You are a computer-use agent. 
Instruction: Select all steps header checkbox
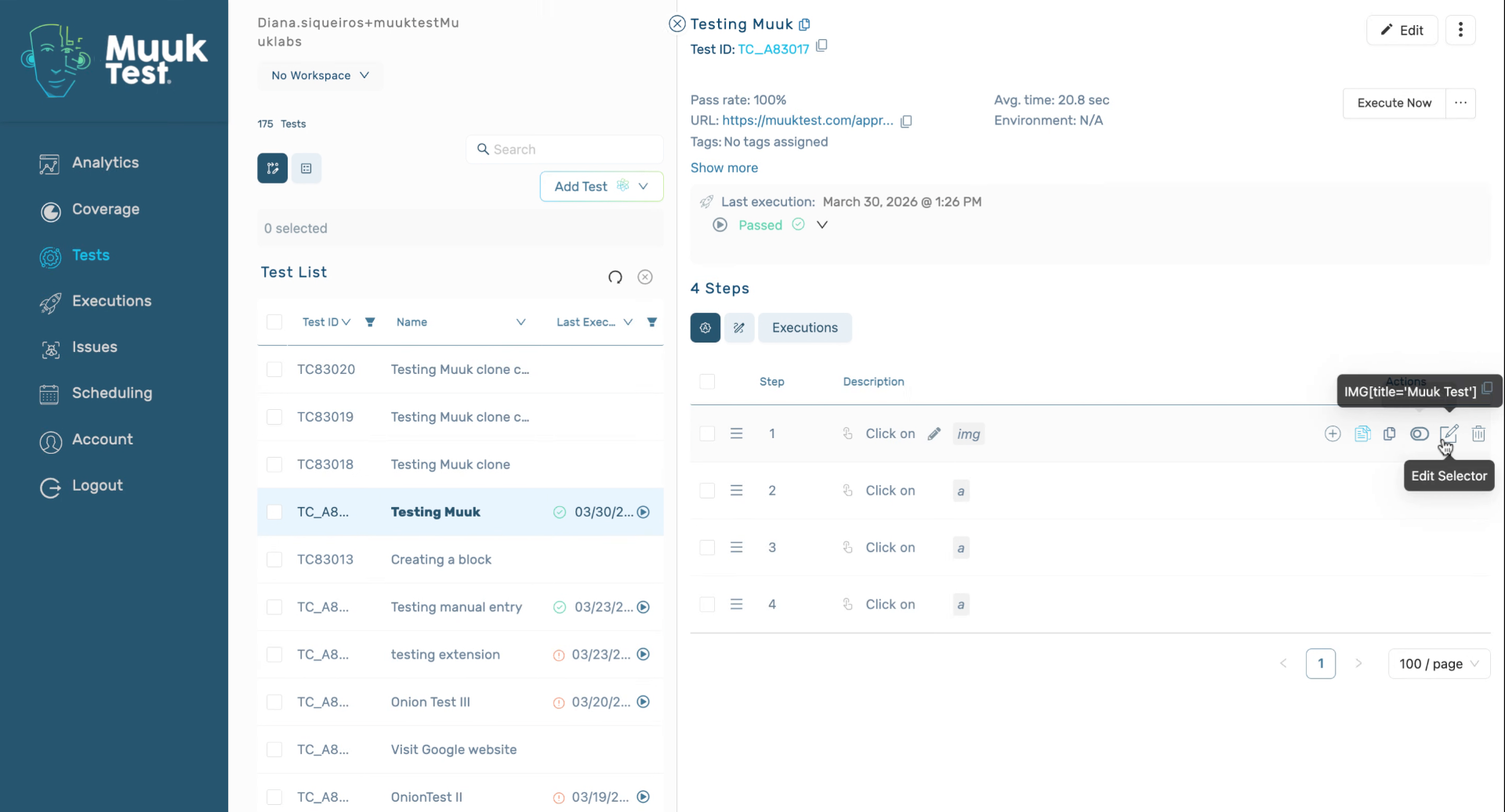tap(707, 382)
